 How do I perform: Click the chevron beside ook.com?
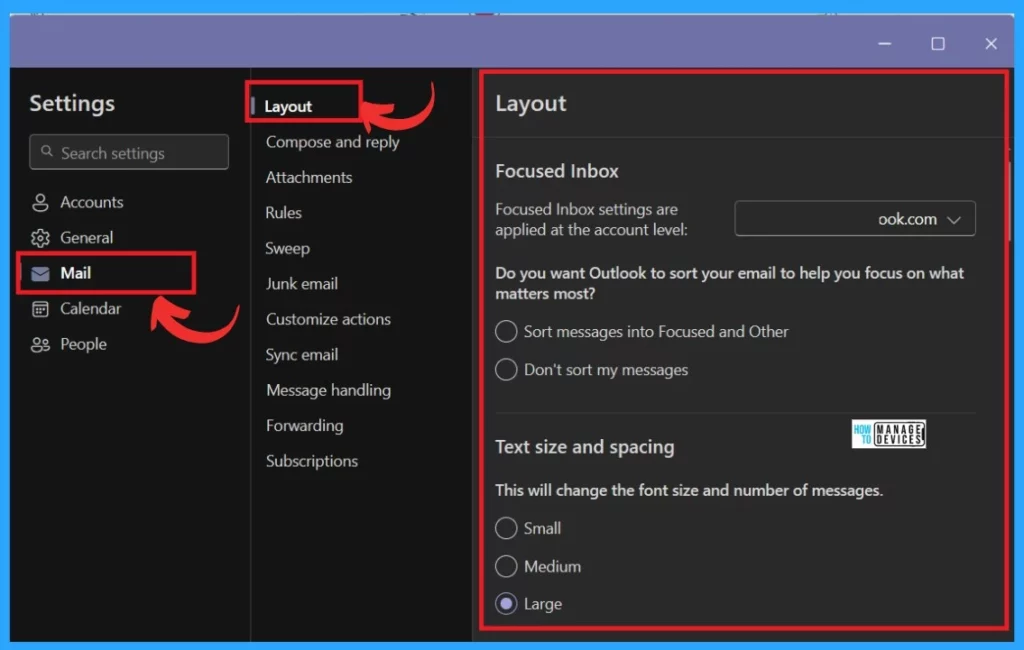click(953, 220)
